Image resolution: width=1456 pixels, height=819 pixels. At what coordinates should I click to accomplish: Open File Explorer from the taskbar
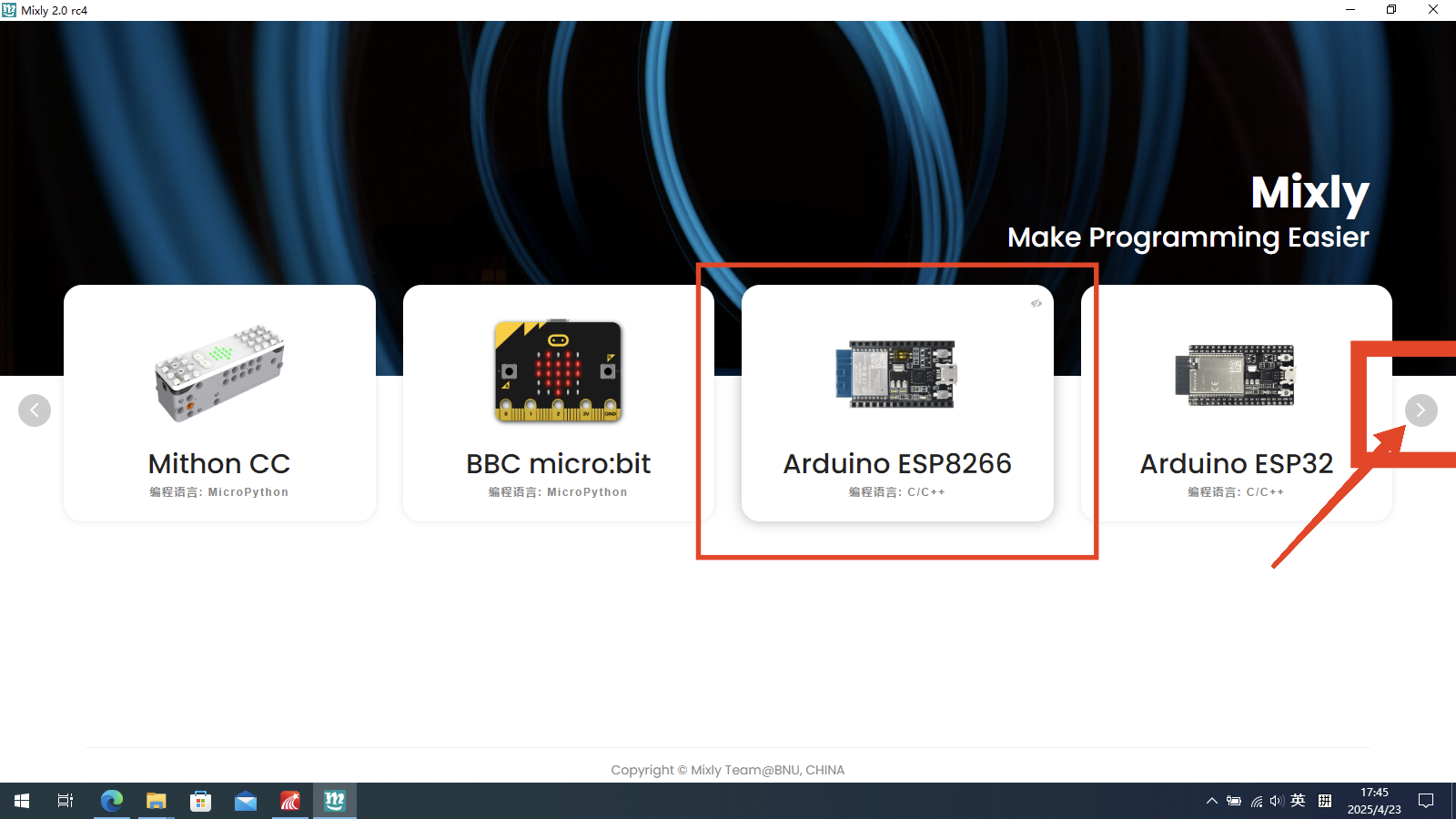click(x=157, y=801)
